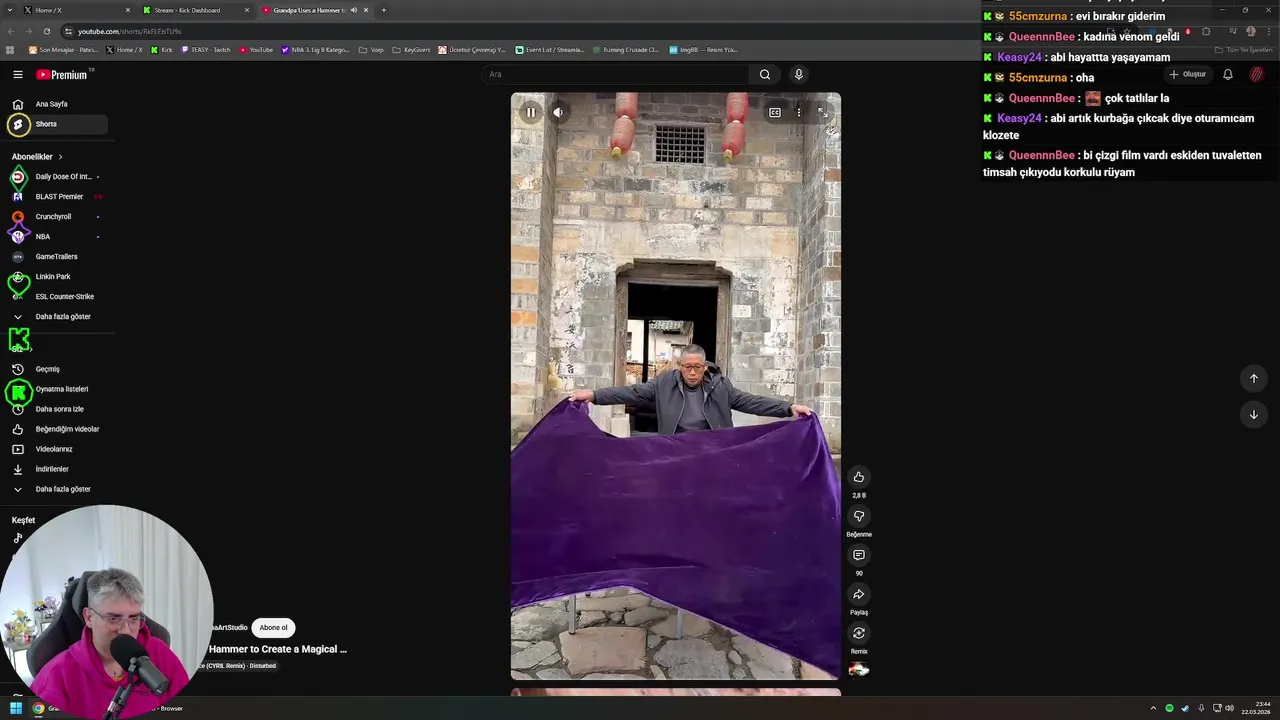Expand the Abonelikler section
This screenshot has height=720, width=1280.
point(37,157)
